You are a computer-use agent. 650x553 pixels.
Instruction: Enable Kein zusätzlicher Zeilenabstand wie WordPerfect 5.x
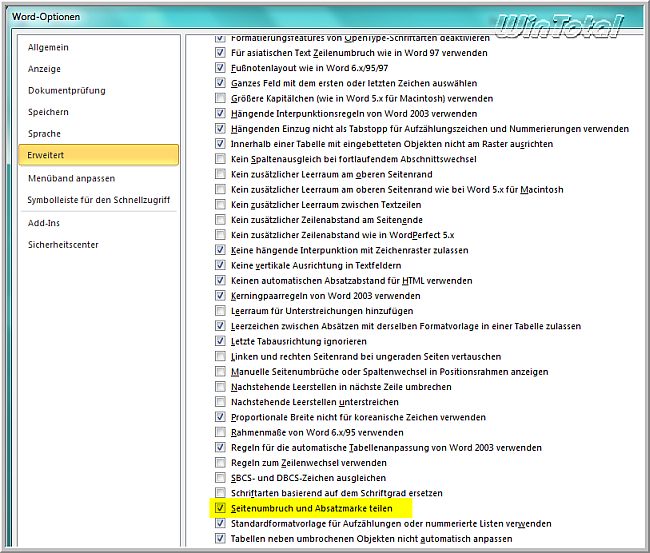(x=220, y=235)
